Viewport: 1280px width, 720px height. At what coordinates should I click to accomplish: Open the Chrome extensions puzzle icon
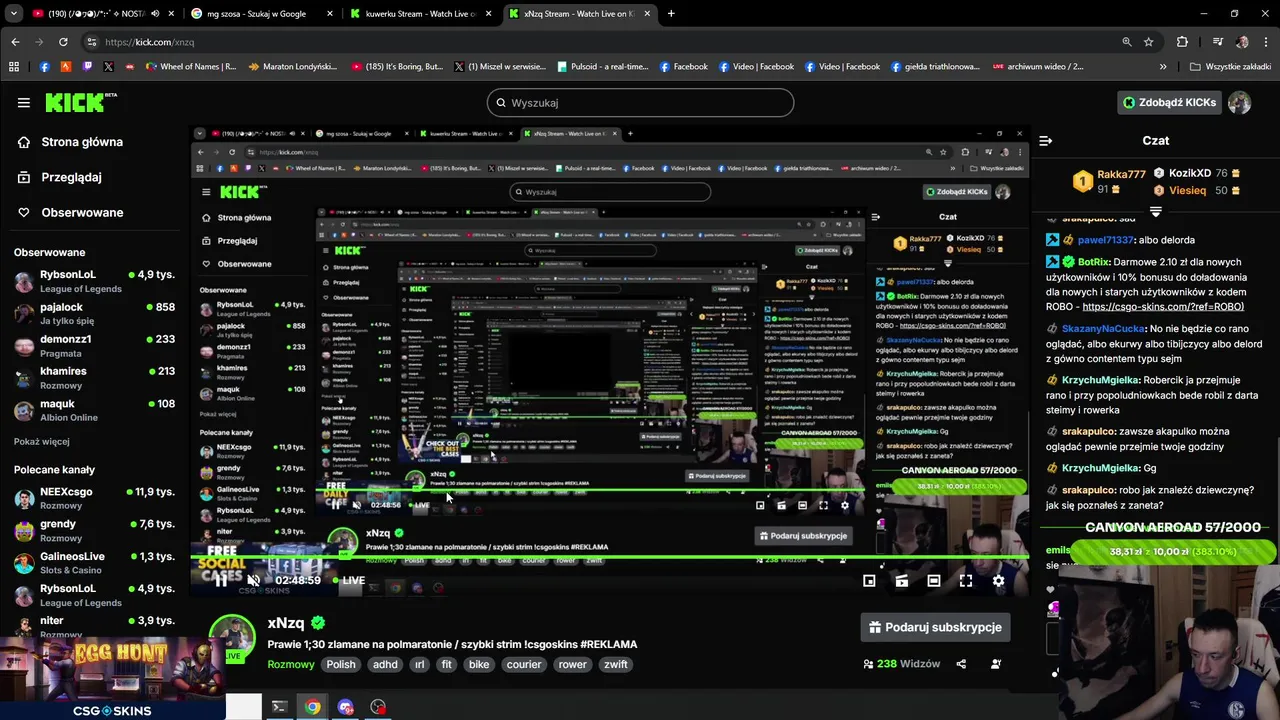click(1182, 42)
